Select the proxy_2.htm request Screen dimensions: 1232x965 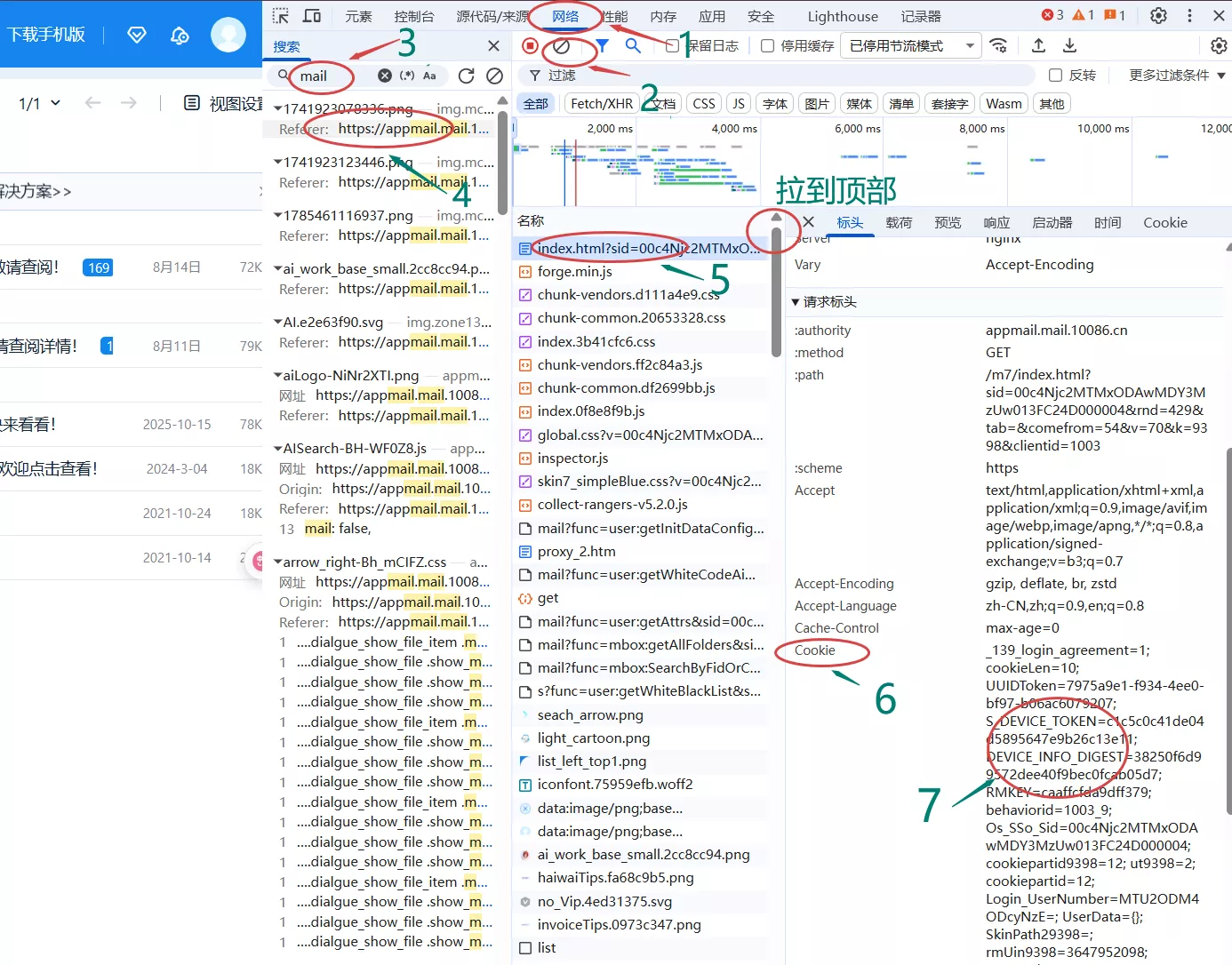pos(640,551)
